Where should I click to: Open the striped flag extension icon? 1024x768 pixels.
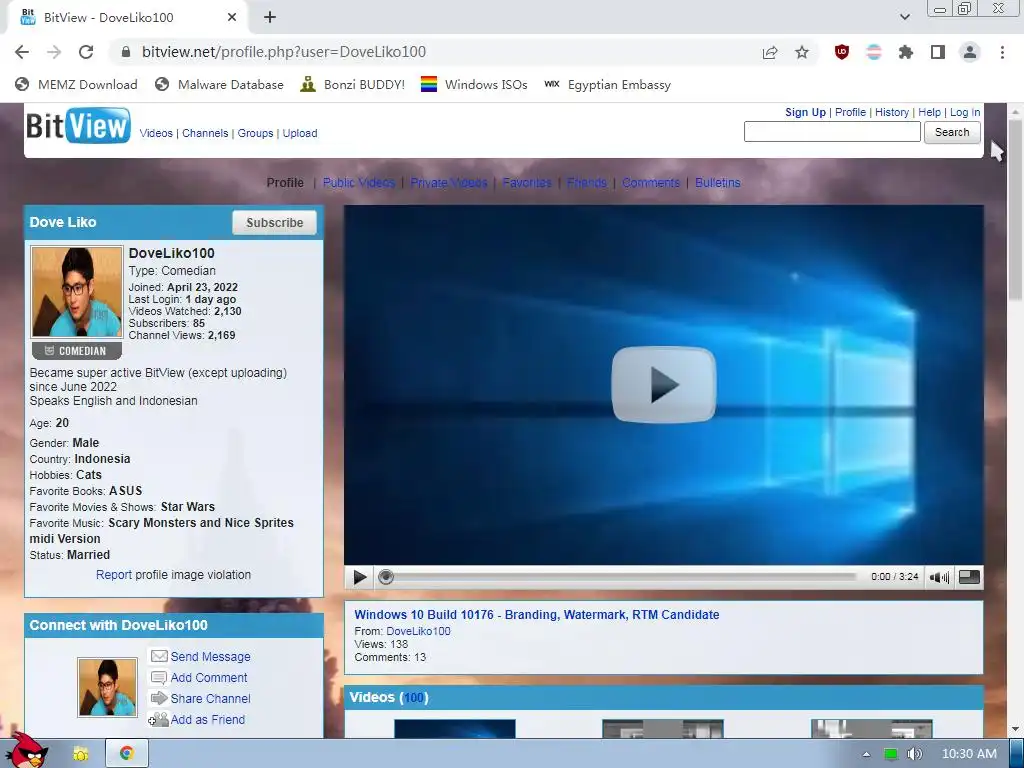click(874, 52)
